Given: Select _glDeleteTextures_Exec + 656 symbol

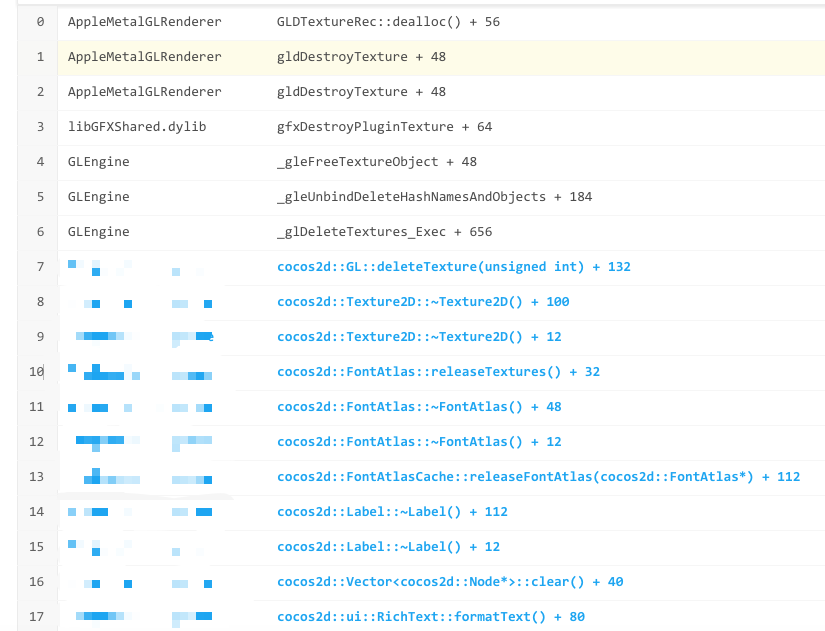Looking at the screenshot, I should point(384,232).
